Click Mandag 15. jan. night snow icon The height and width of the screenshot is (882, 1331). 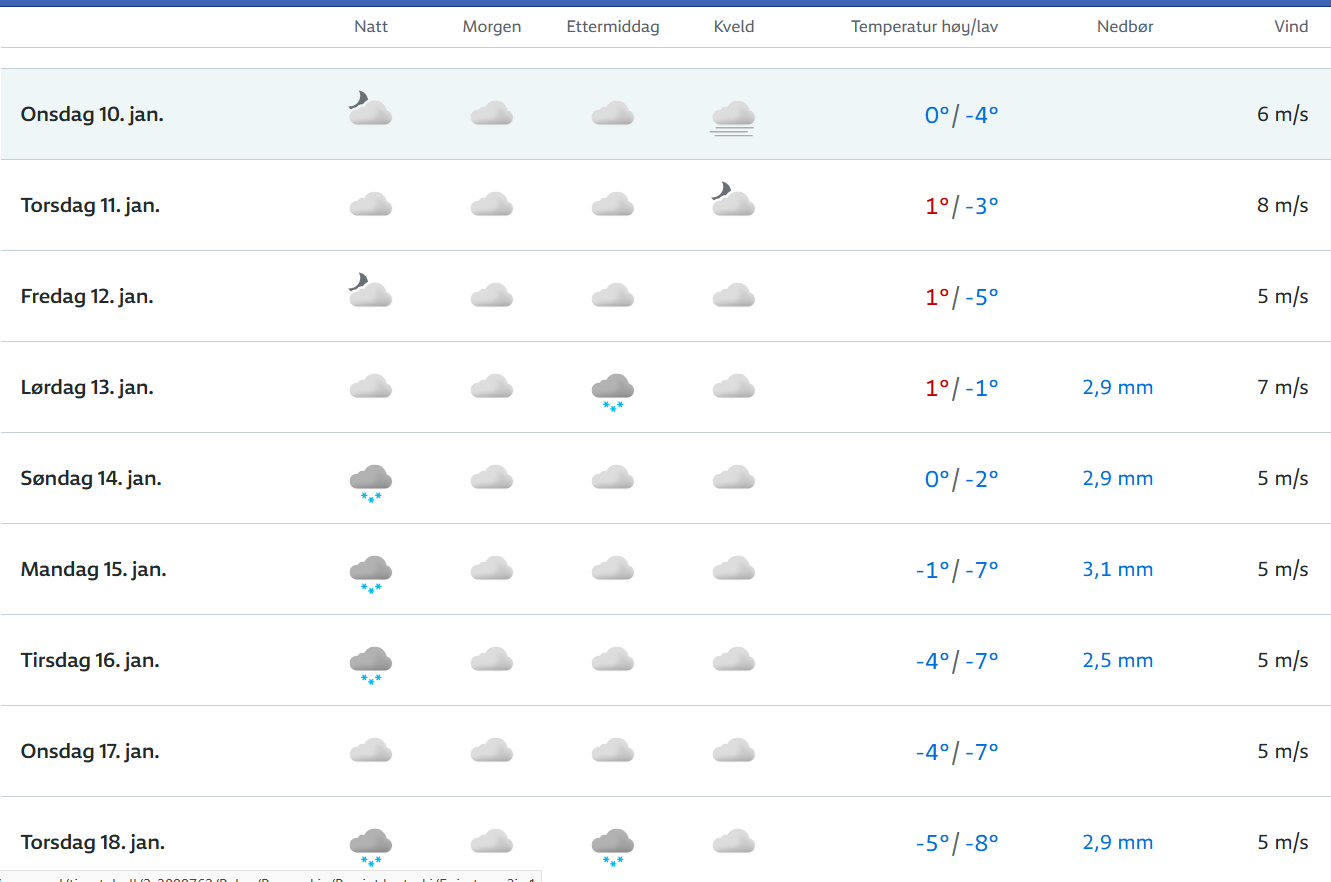click(370, 573)
